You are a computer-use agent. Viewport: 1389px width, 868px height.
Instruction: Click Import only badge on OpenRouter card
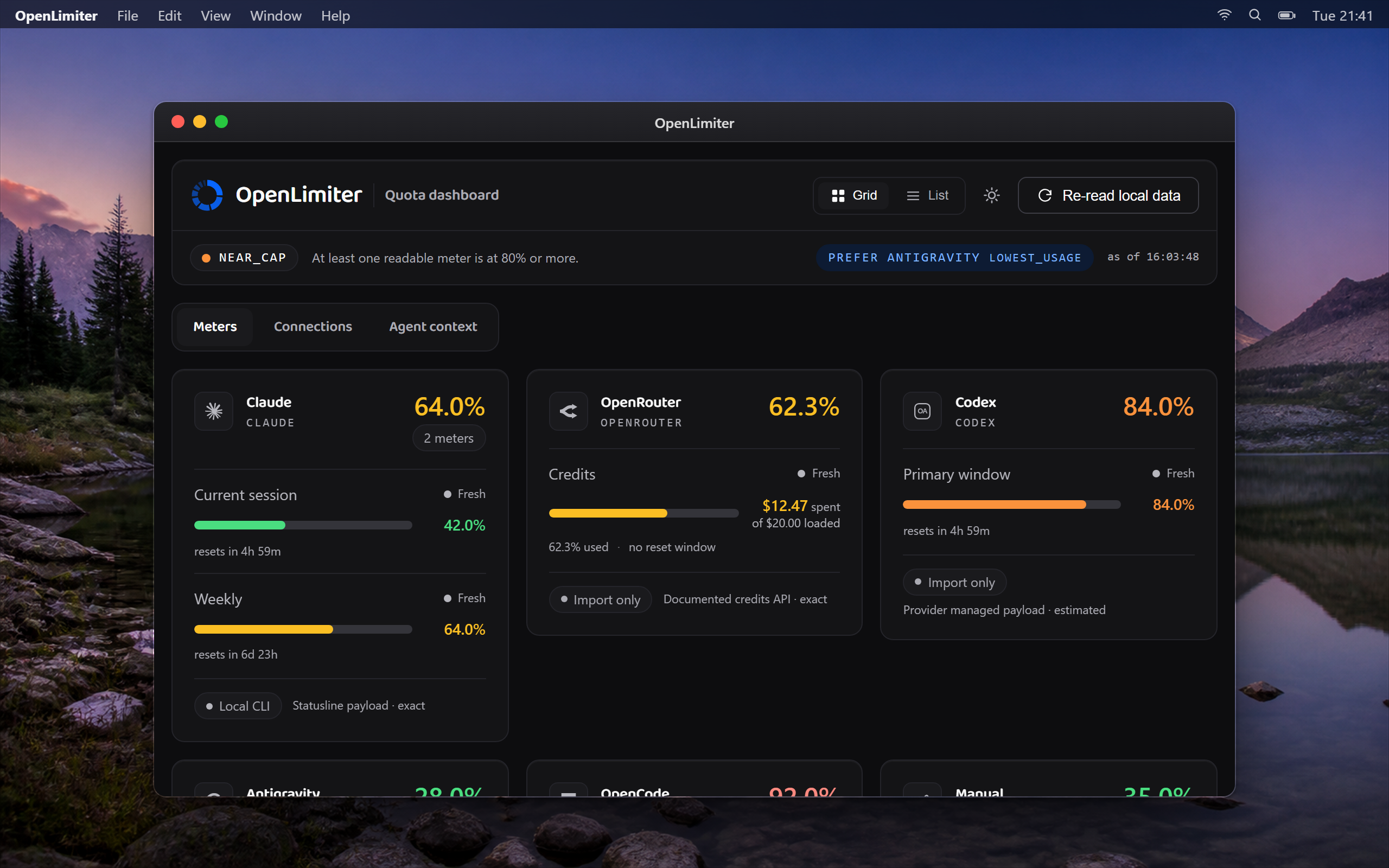pyautogui.click(x=600, y=600)
